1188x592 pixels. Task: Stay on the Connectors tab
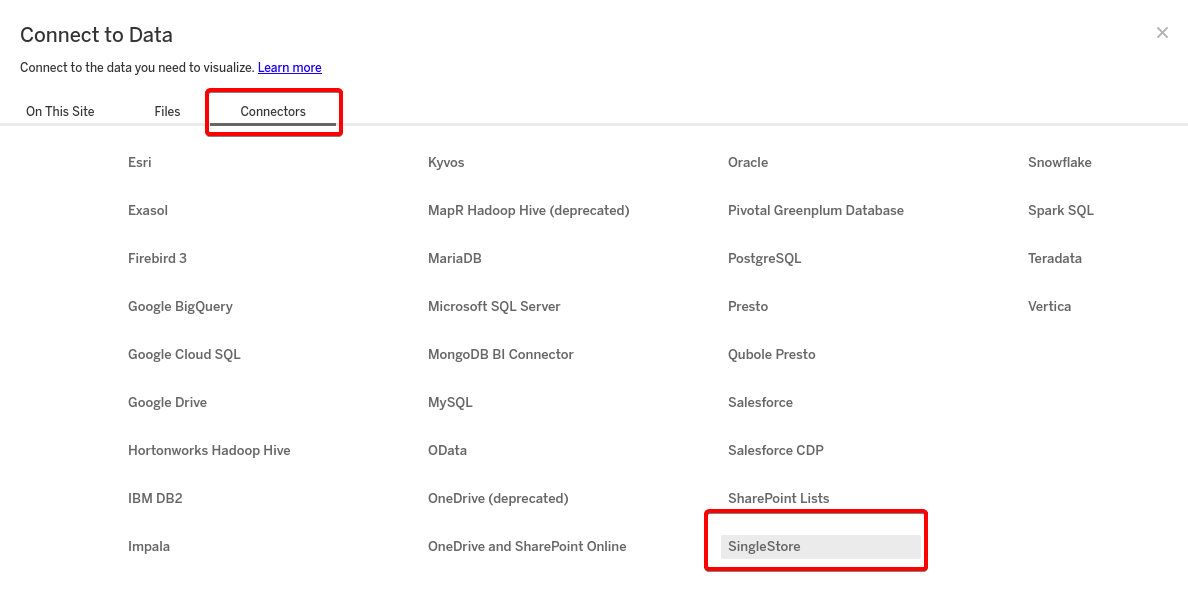click(273, 111)
